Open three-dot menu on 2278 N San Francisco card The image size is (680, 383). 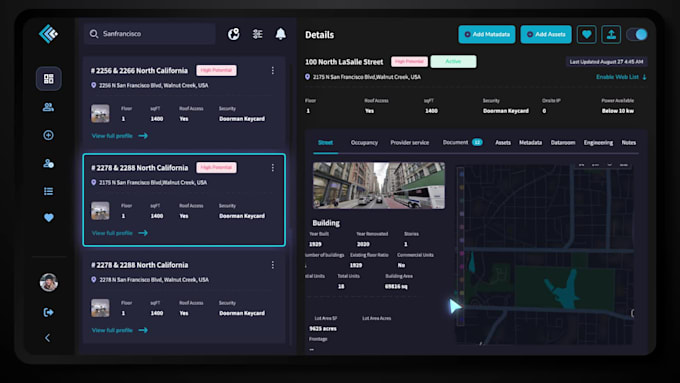pos(272,265)
